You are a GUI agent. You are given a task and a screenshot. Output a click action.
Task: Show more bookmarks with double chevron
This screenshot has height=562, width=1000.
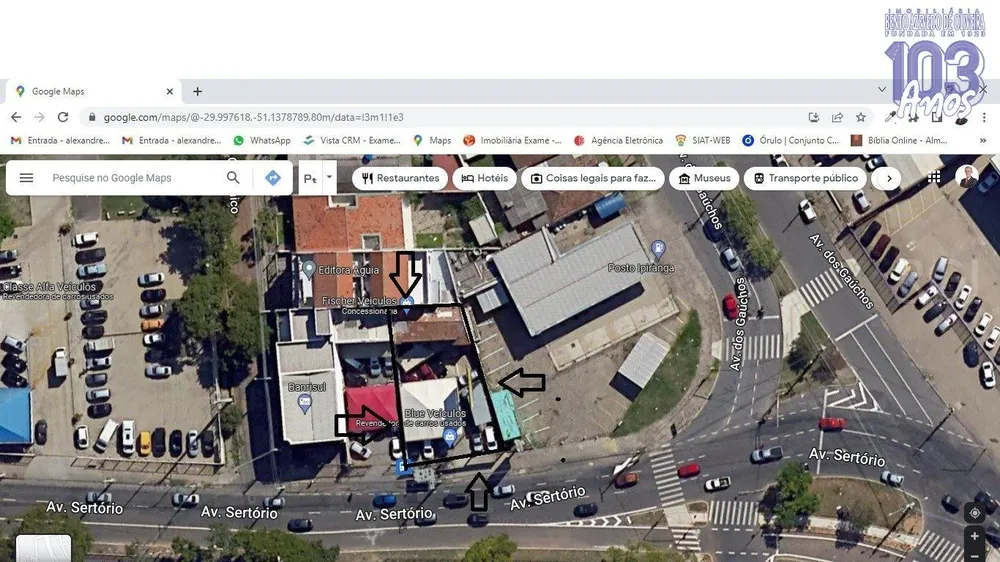pos(983,140)
